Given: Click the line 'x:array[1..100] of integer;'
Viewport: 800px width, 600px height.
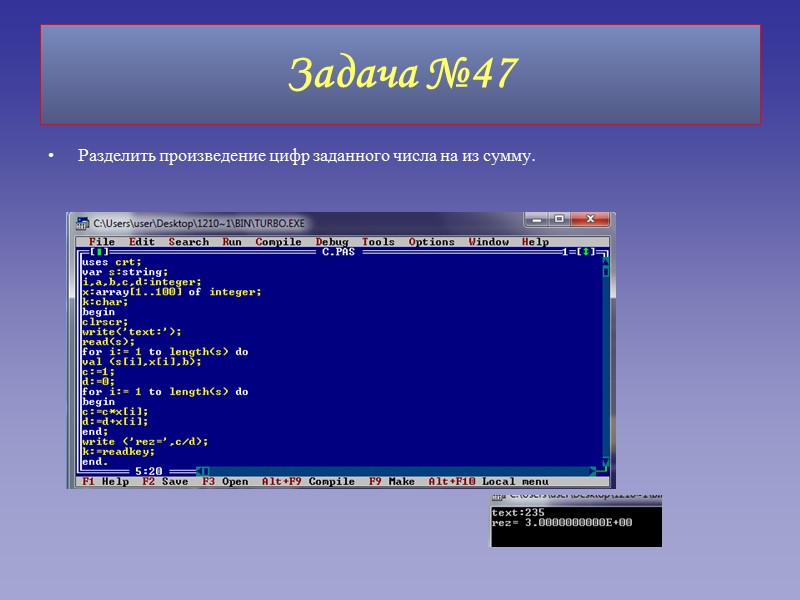Looking at the screenshot, I should tap(171, 292).
